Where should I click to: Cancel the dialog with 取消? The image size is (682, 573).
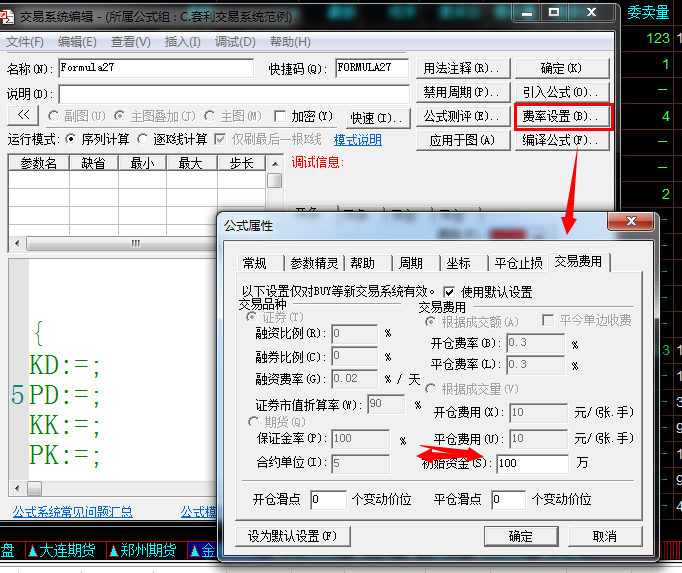pos(604,536)
